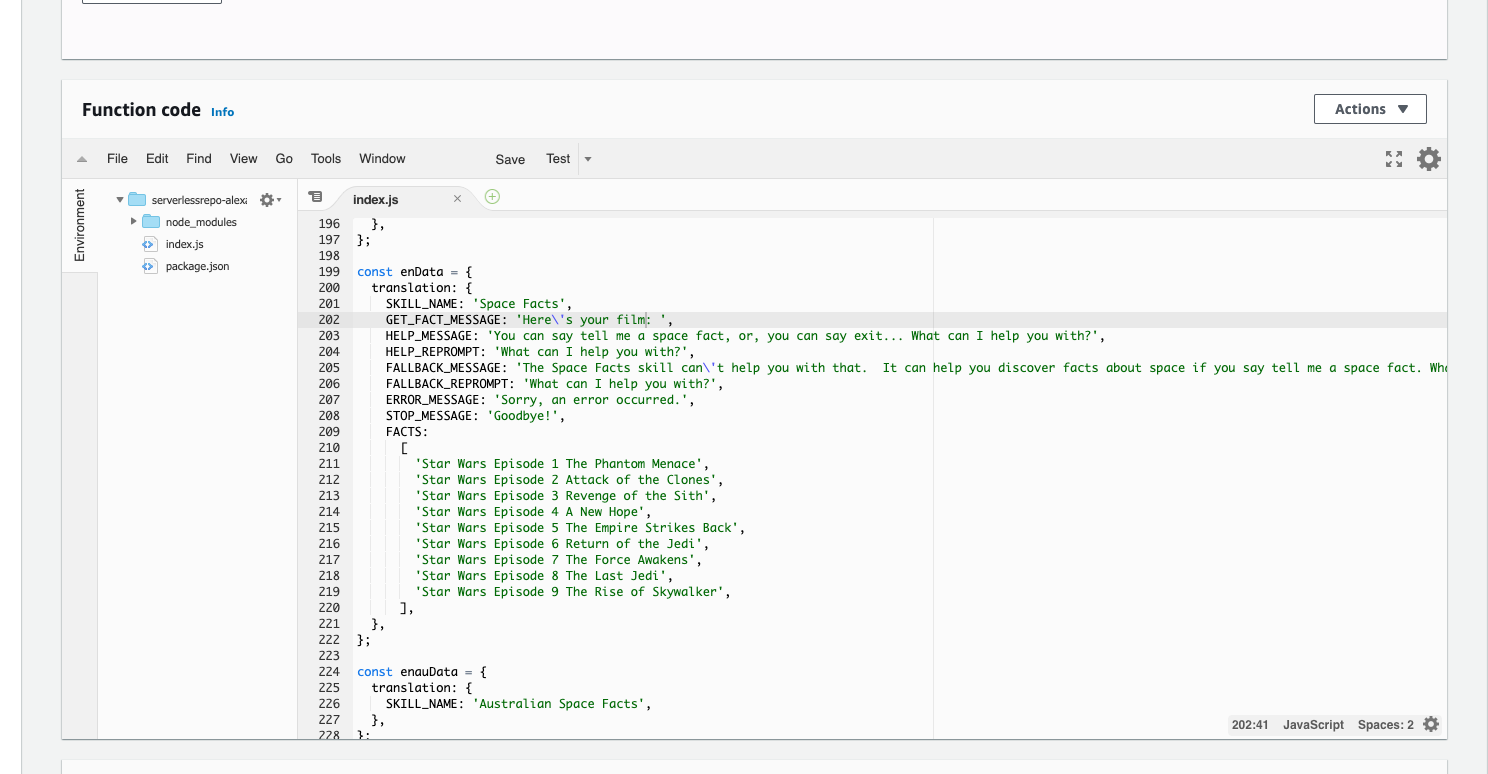Screen dimensions: 1488x774
Task: Open status bar settings gear icon
Action: [x=1431, y=724]
